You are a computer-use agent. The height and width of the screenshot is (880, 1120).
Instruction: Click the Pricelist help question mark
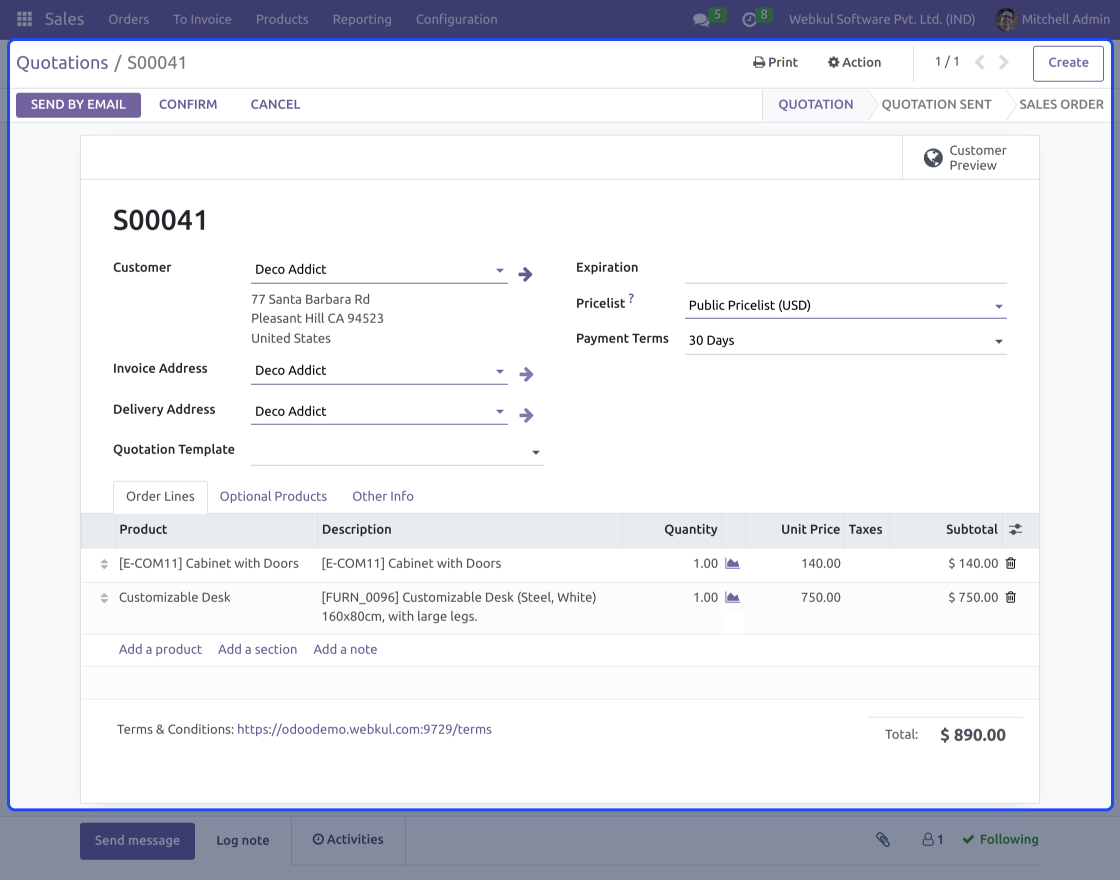coord(631,299)
